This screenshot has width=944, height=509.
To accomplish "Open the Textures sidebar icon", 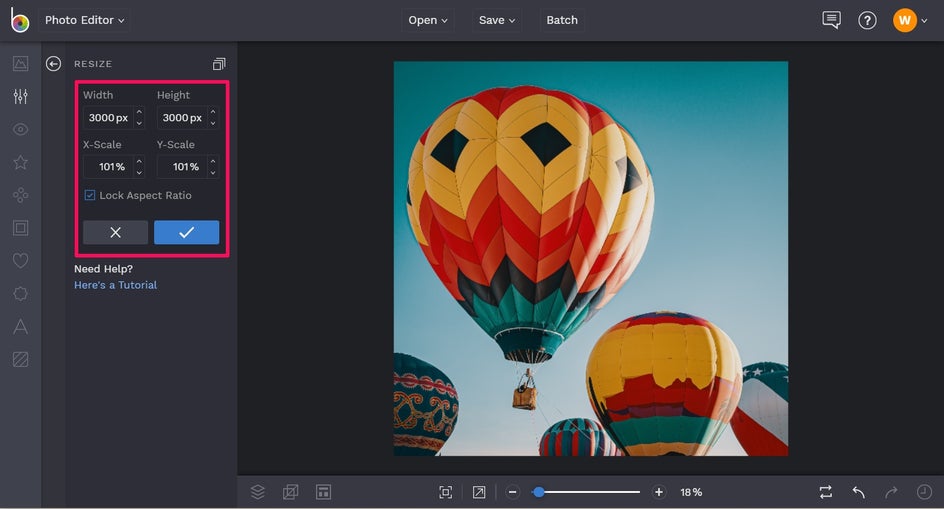I will click(x=20, y=360).
